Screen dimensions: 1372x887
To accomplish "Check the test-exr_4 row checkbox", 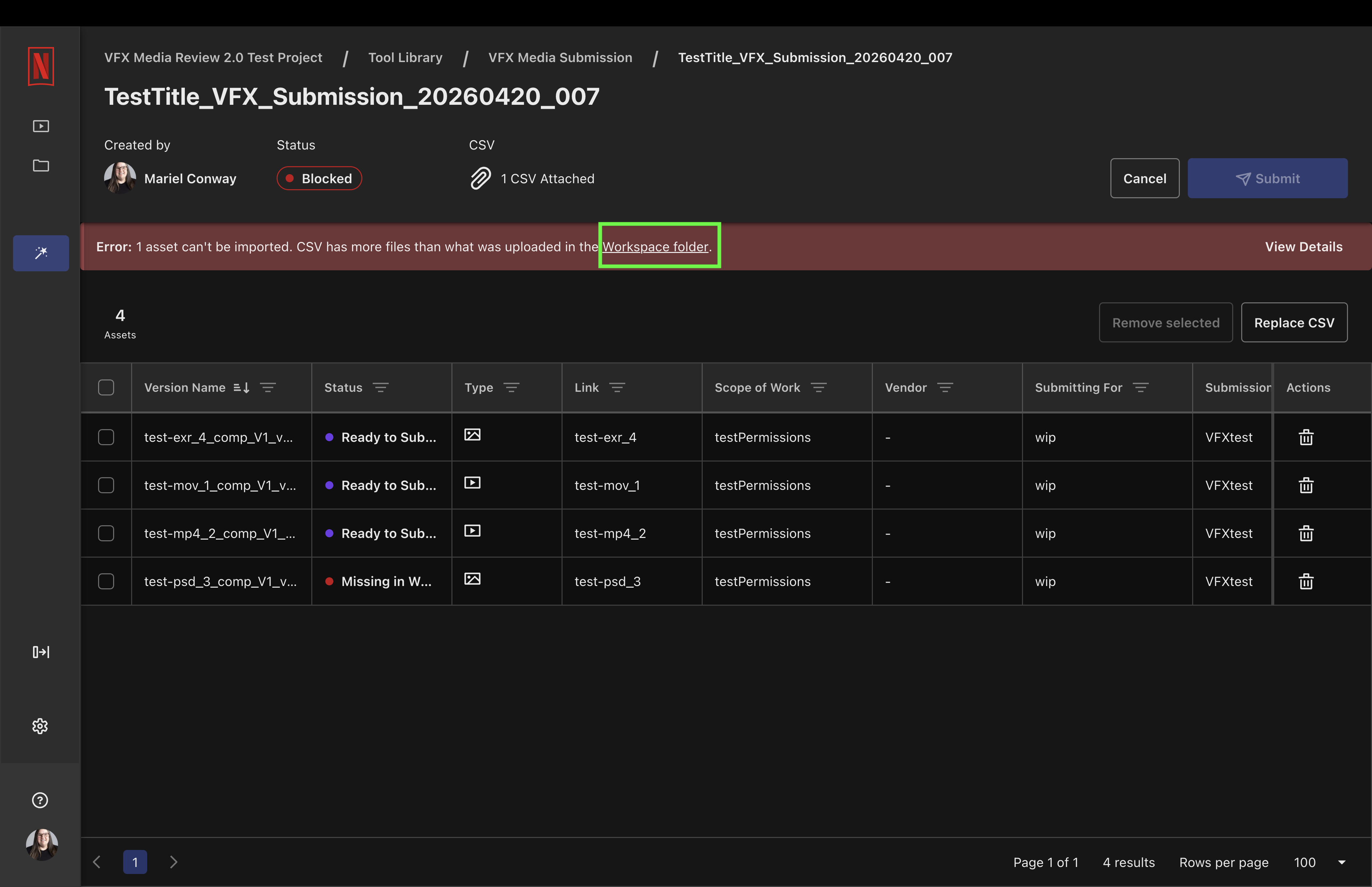I will [x=106, y=437].
